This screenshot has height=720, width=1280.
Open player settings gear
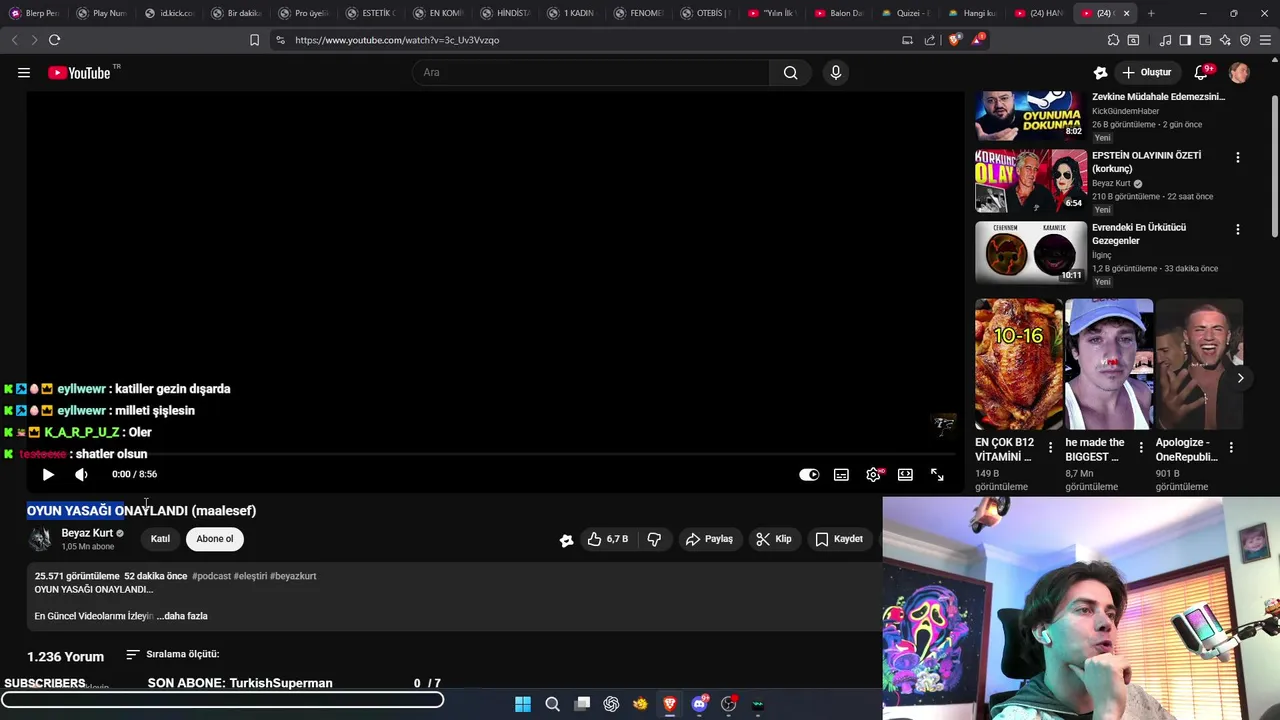coord(873,474)
